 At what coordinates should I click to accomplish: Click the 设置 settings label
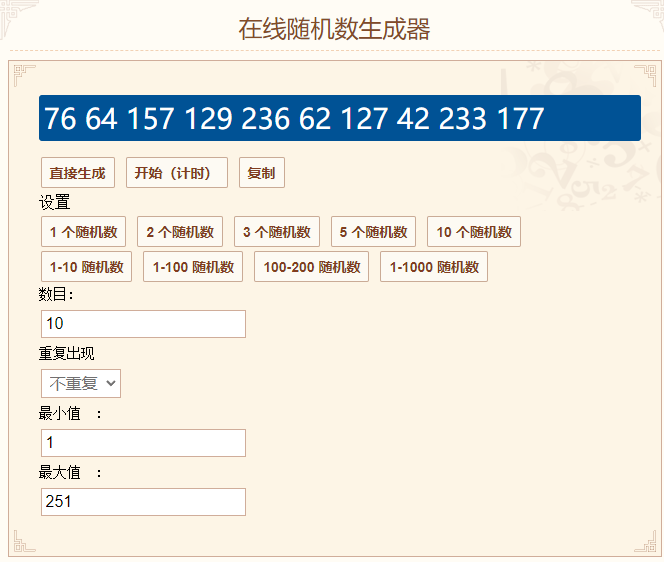point(55,202)
